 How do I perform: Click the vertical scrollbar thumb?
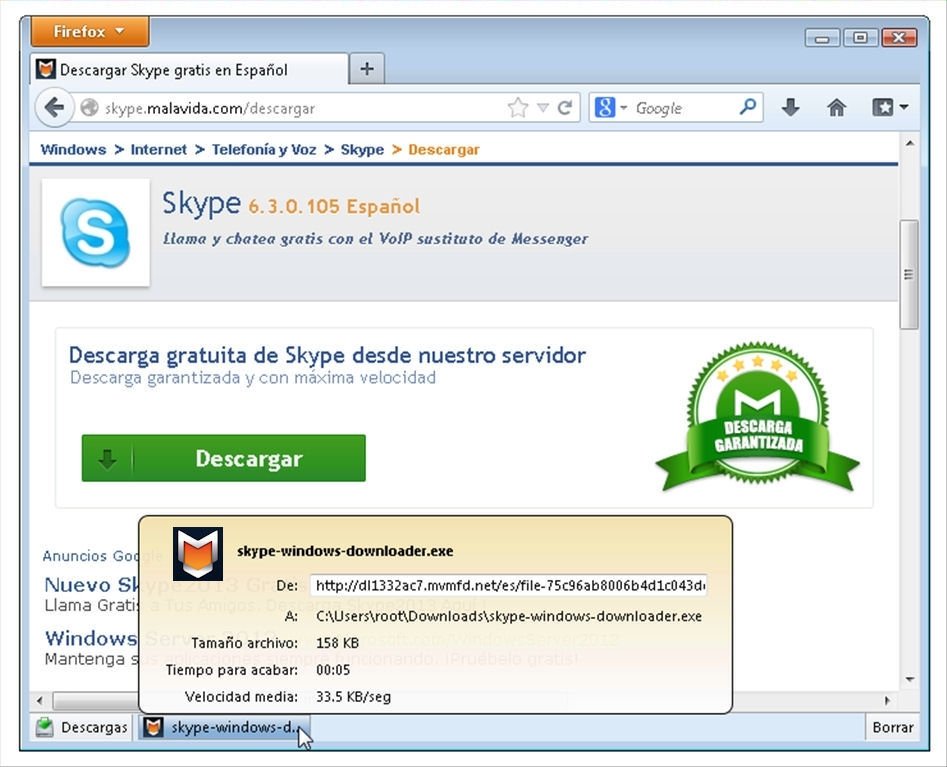[909, 275]
